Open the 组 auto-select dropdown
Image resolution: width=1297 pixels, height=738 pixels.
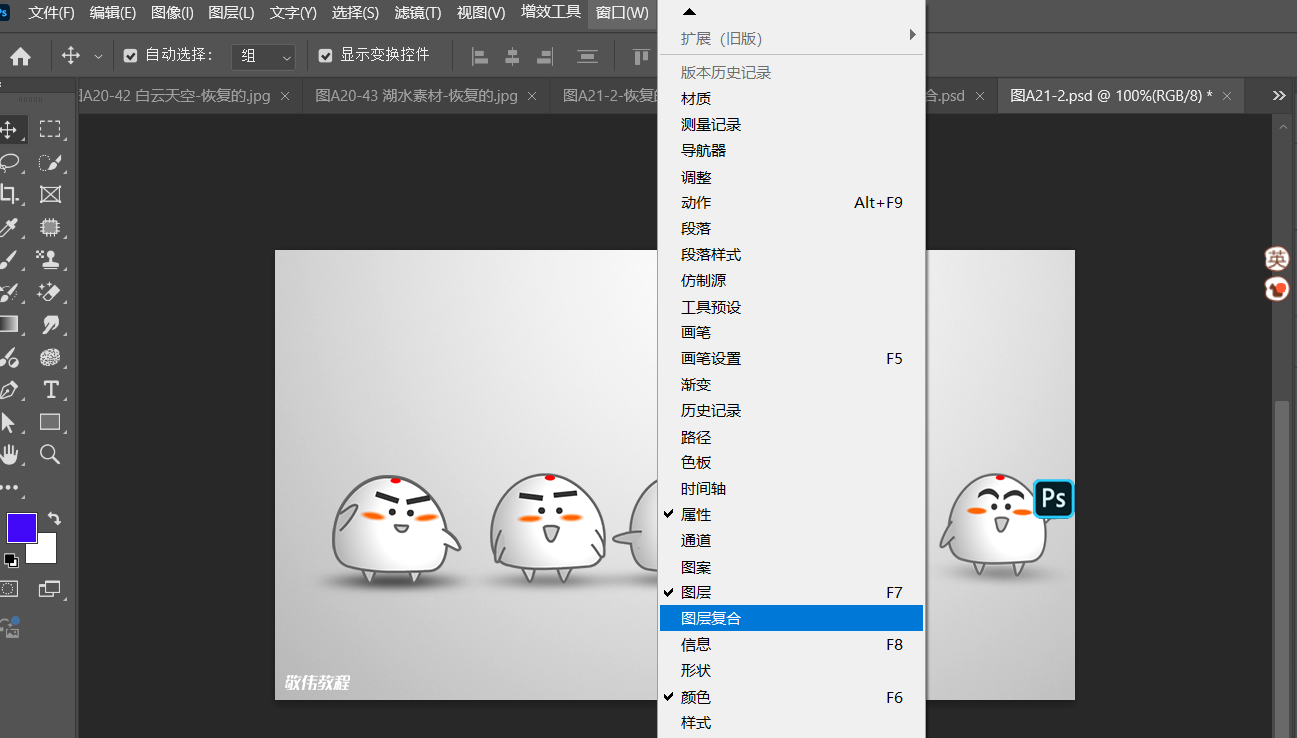[x=263, y=57]
